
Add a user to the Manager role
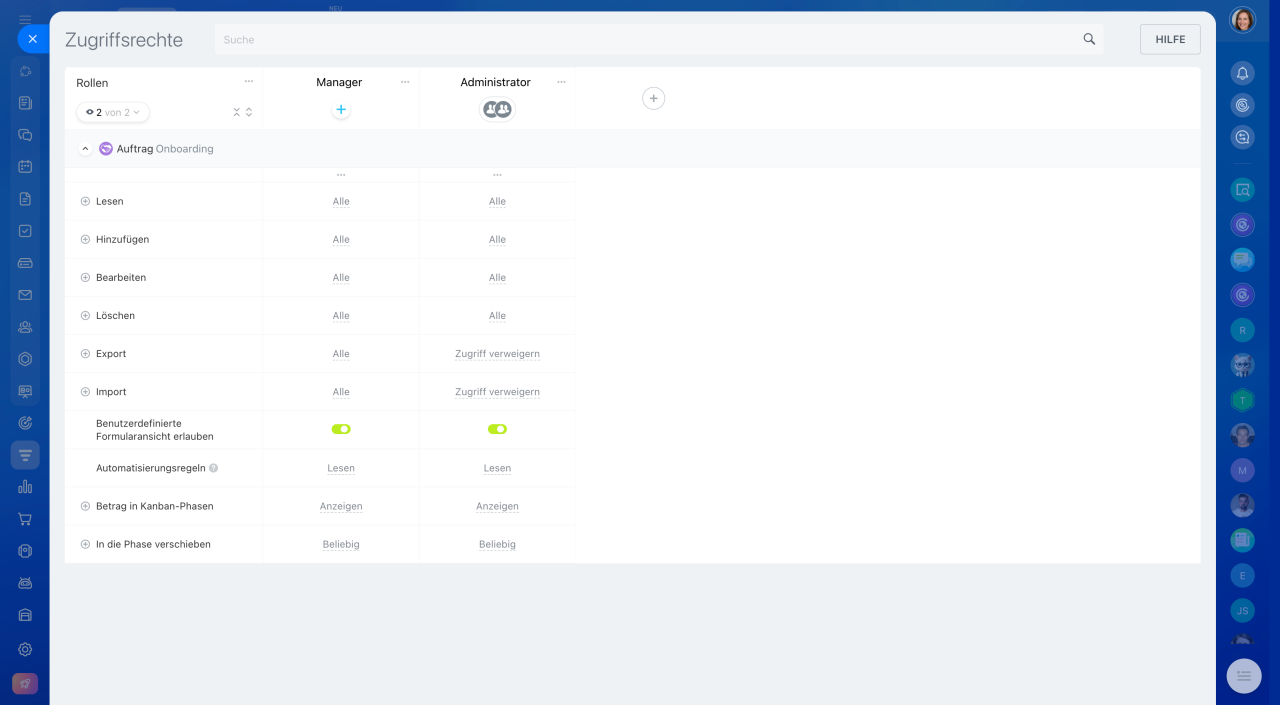(x=341, y=110)
